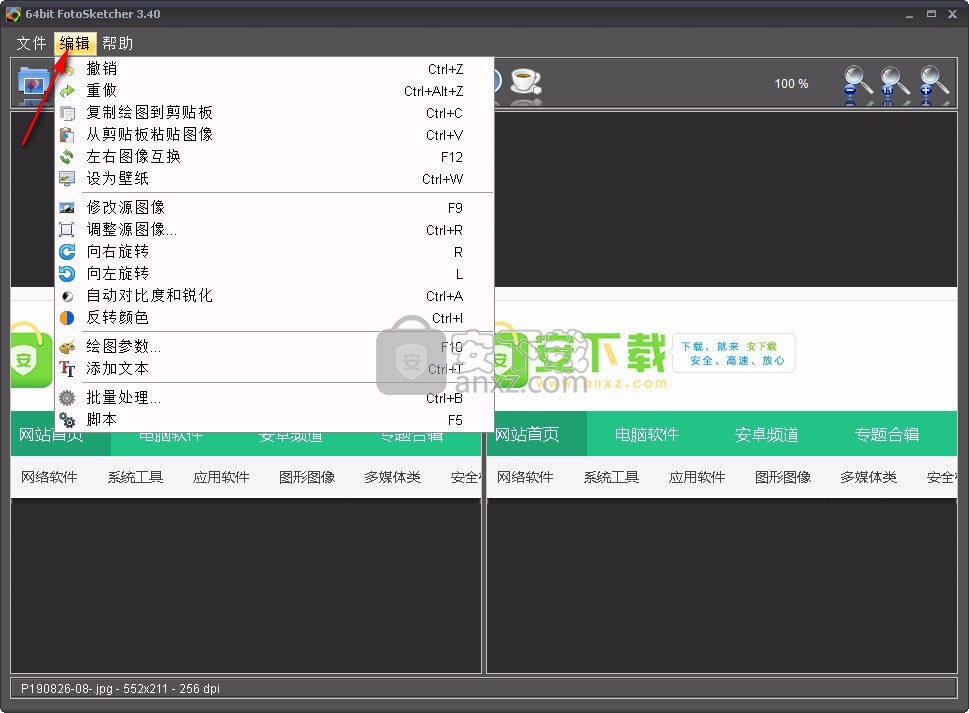The image size is (969, 713).
Task: Open 绘图参数... entry
Action: (274, 347)
